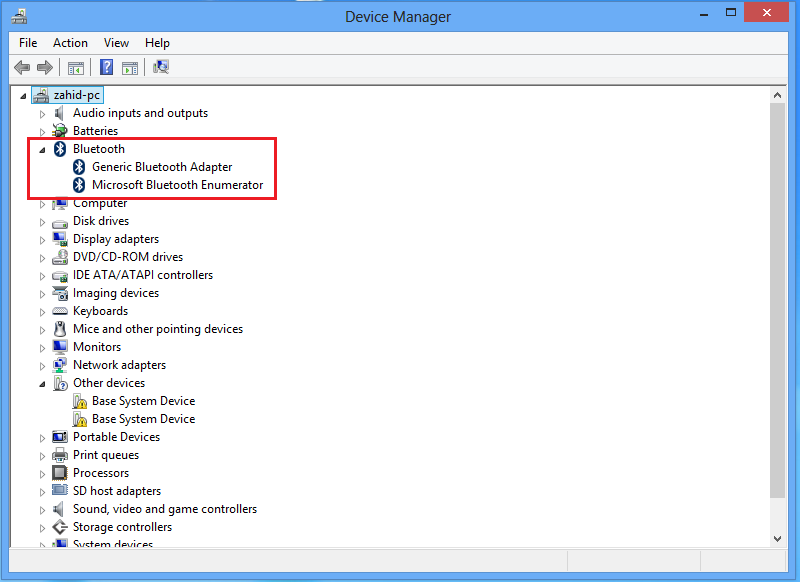Image resolution: width=800 pixels, height=582 pixels.
Task: Expand the Keyboards arrow
Action: pos(42,312)
